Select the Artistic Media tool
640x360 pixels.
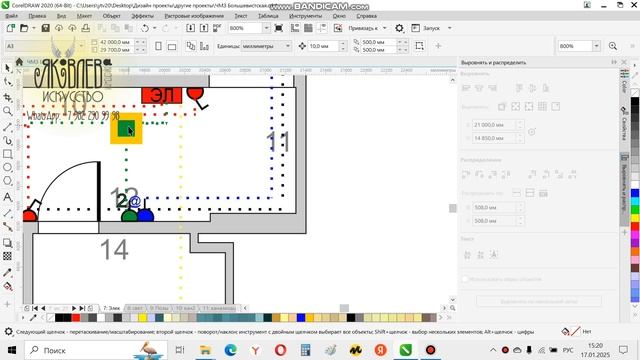(7, 141)
